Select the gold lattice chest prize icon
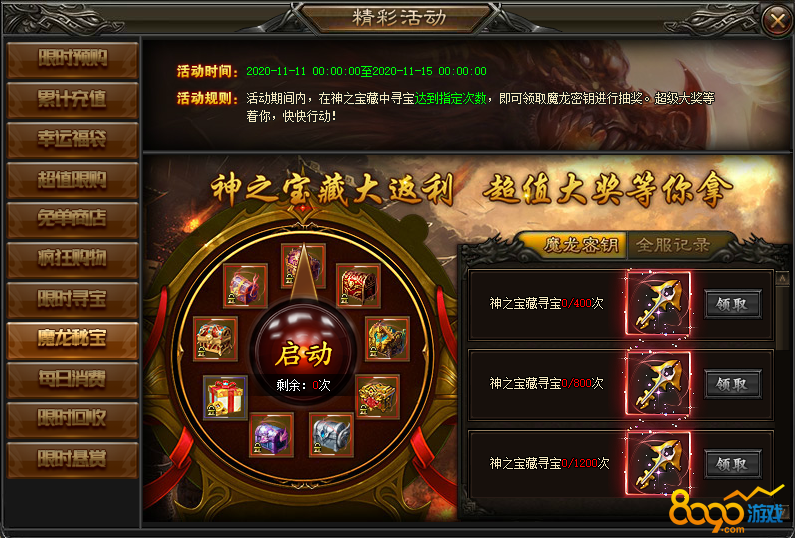795x538 pixels. tap(377, 397)
